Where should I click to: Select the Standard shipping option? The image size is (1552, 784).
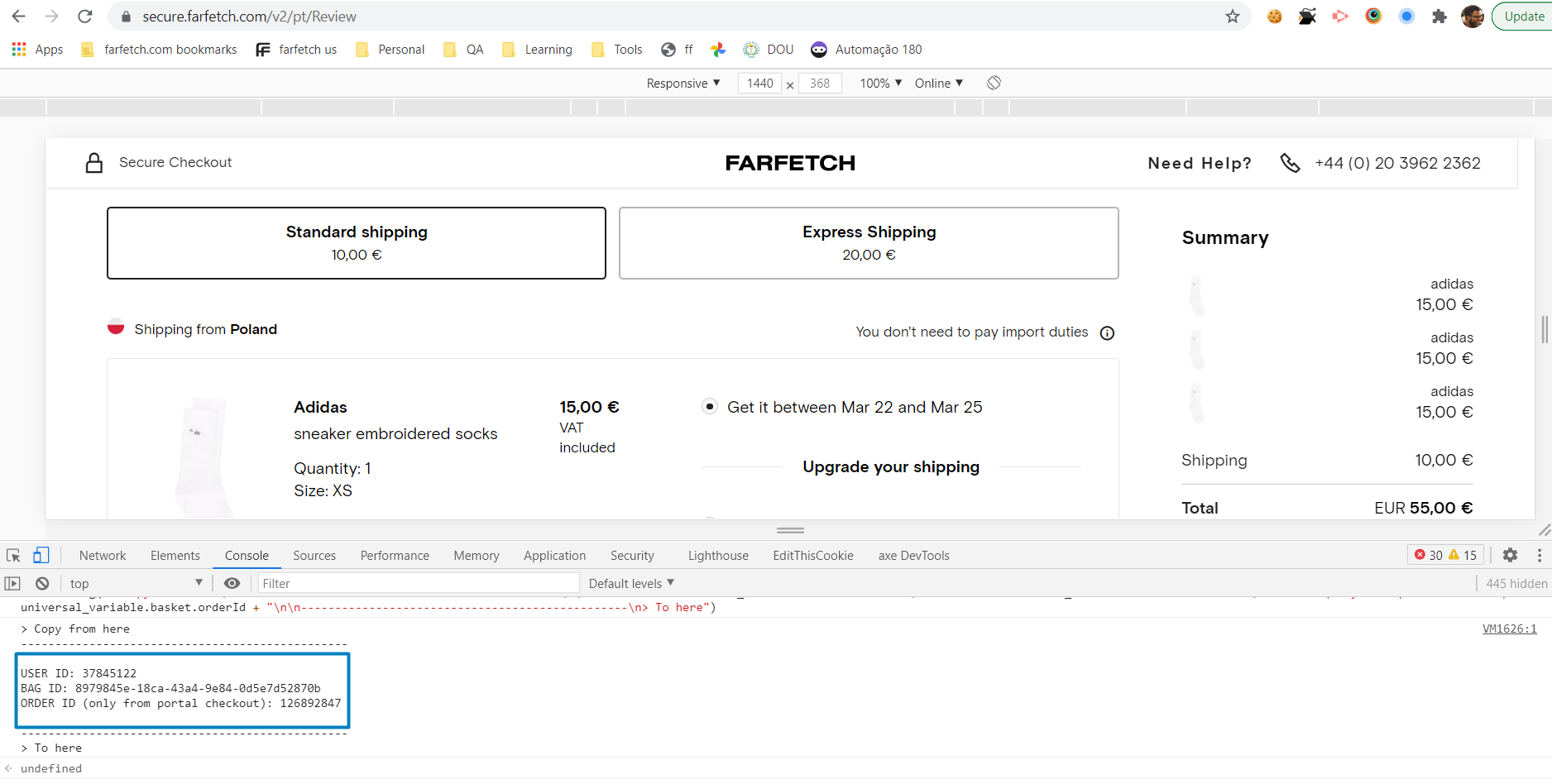coord(357,243)
